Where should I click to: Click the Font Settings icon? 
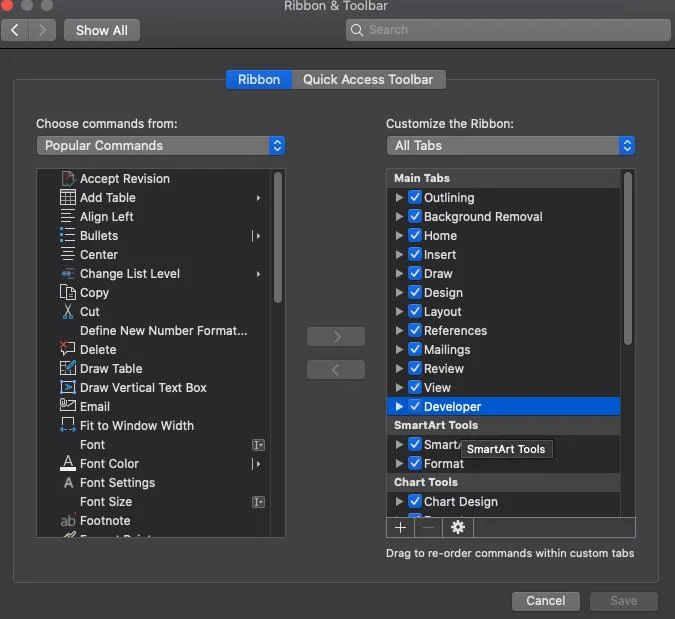[x=68, y=483]
